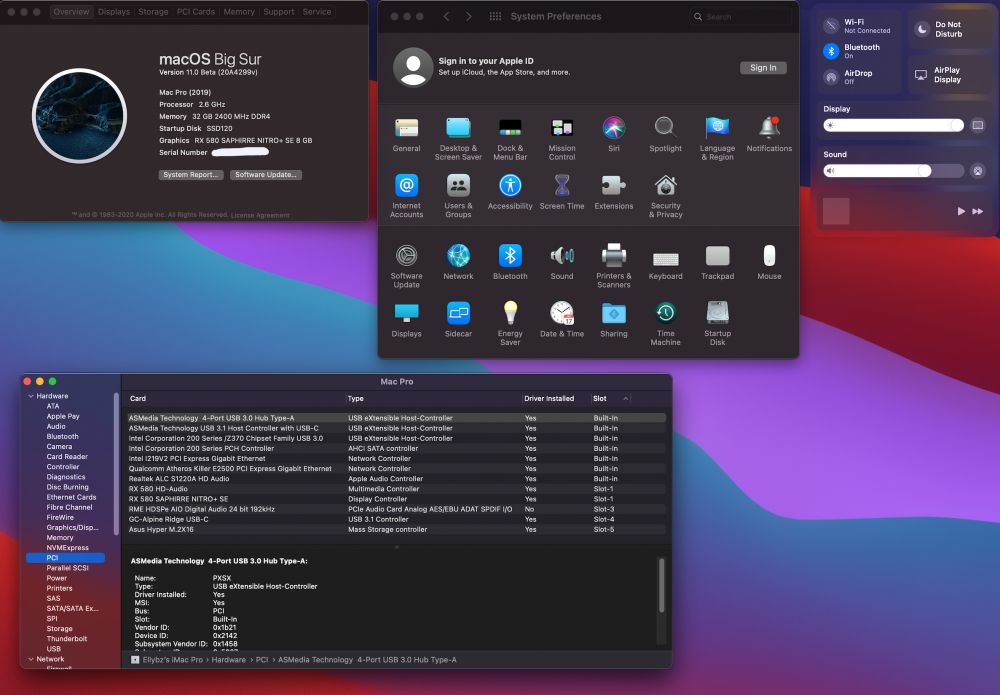Toggle Wi-Fi in Control Center

pyautogui.click(x=831, y=26)
